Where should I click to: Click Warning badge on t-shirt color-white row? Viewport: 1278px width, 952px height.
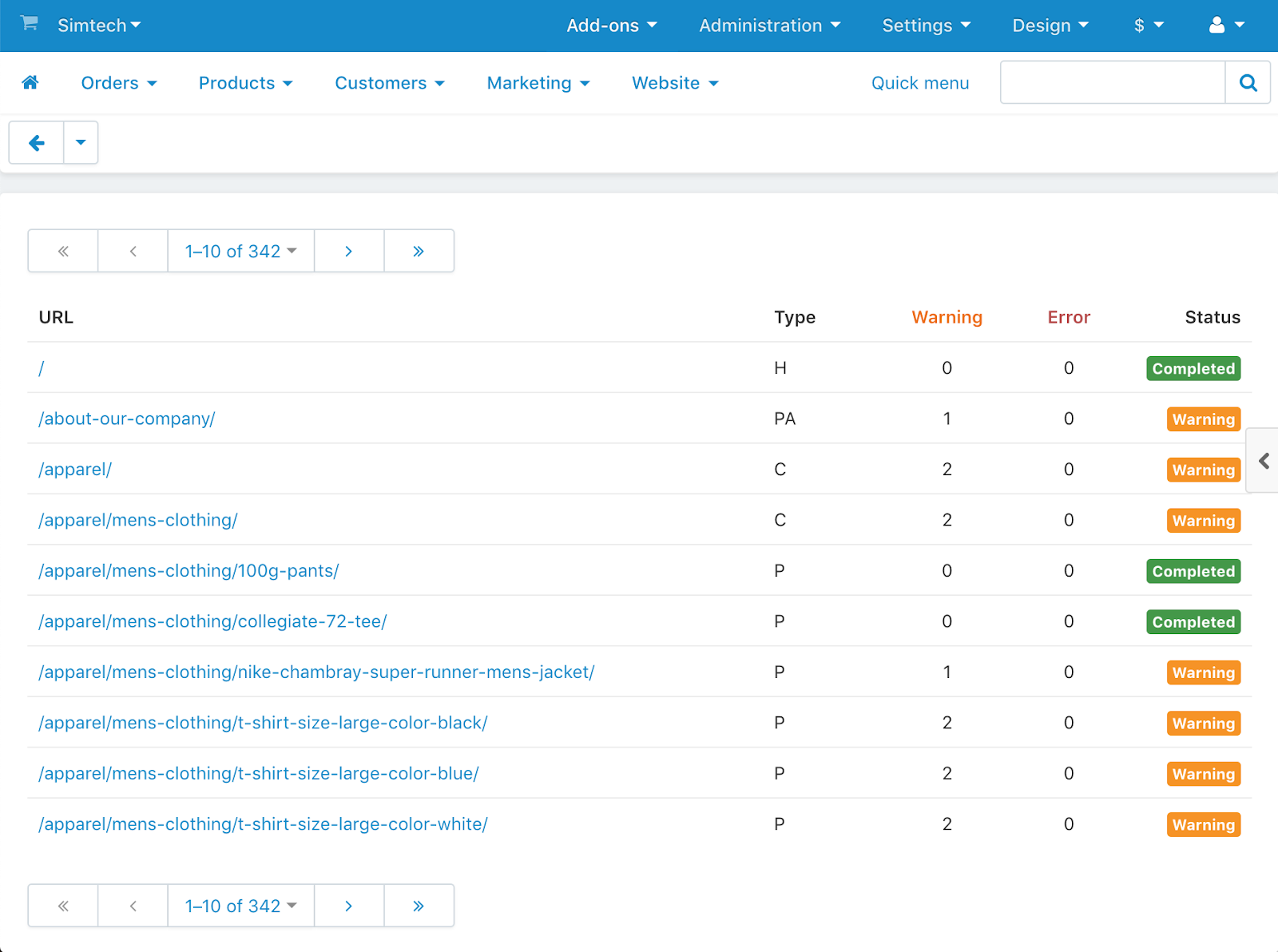[1204, 825]
